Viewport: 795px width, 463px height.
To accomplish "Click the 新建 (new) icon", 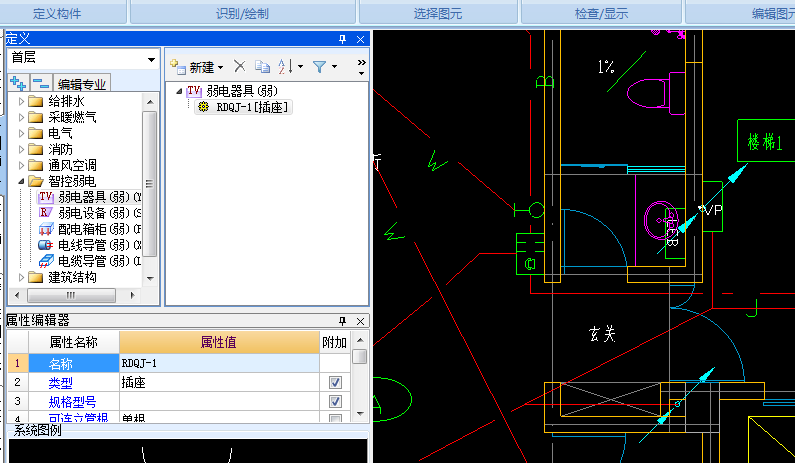I will tap(178, 66).
